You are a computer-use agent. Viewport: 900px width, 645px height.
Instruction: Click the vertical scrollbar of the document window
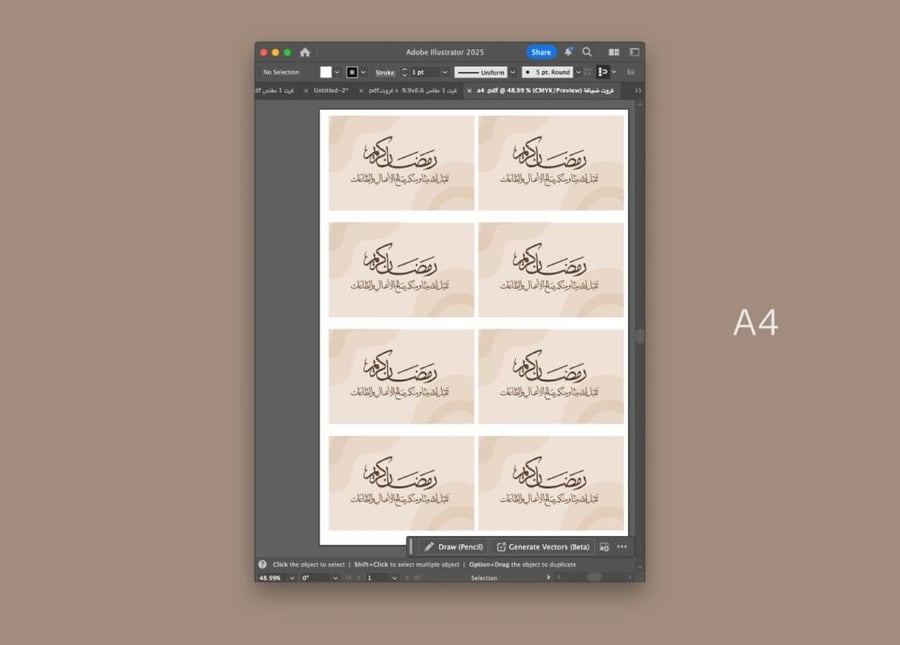pyautogui.click(x=639, y=336)
